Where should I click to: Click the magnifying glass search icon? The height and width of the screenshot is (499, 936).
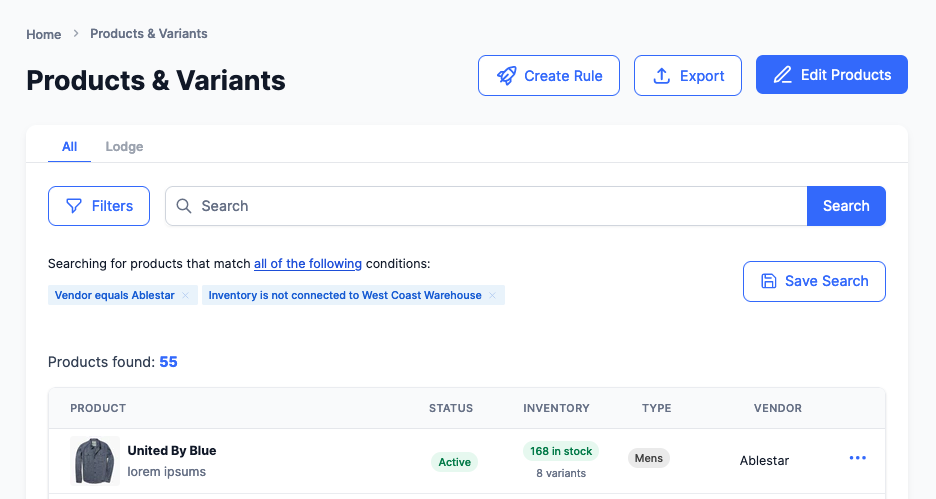click(x=184, y=206)
